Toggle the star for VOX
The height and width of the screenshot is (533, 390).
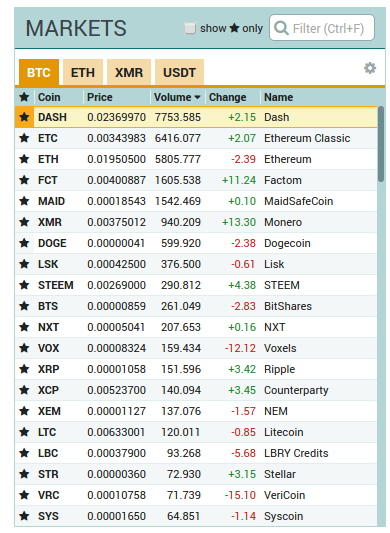tap(24, 348)
